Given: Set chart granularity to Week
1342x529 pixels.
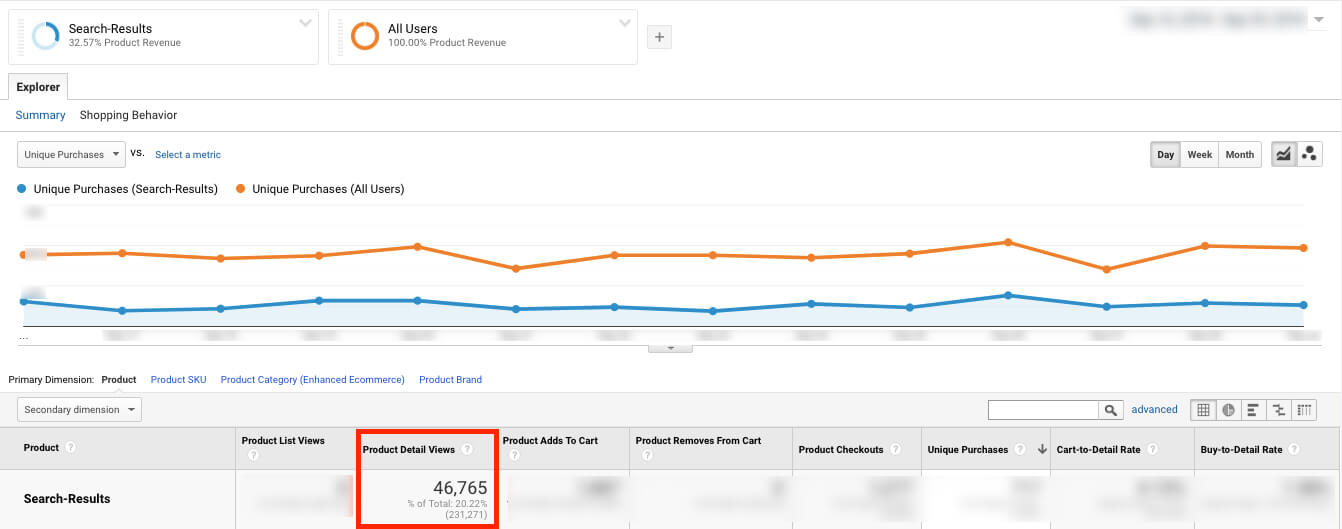Looking at the screenshot, I should pyautogui.click(x=1200, y=155).
